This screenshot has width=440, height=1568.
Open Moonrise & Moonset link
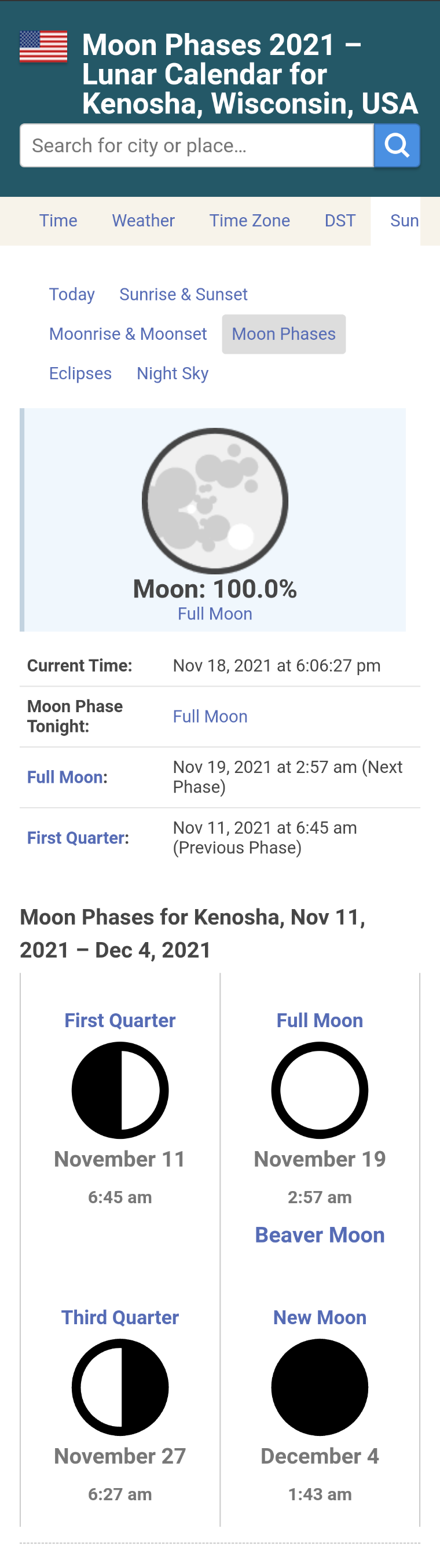pyautogui.click(x=128, y=334)
